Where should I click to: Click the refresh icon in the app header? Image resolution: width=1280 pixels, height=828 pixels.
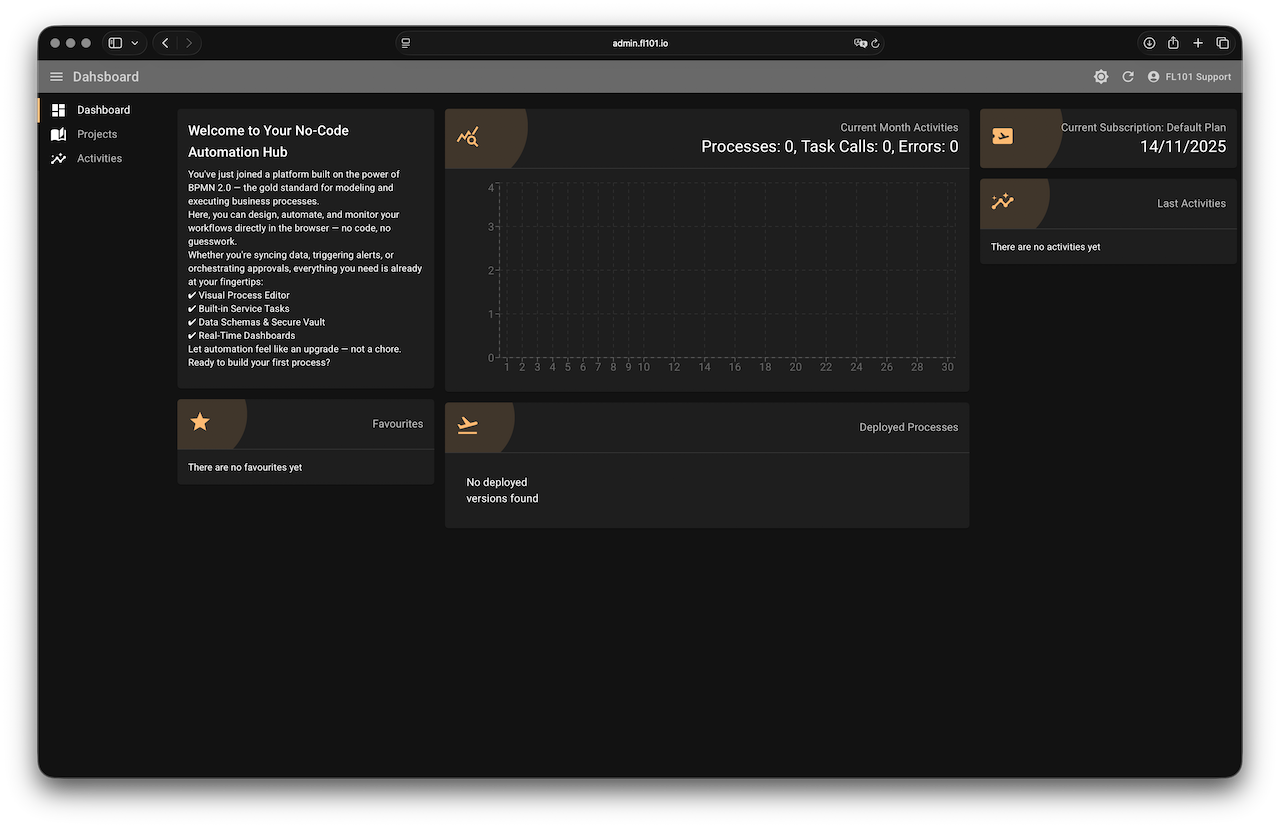point(1128,77)
